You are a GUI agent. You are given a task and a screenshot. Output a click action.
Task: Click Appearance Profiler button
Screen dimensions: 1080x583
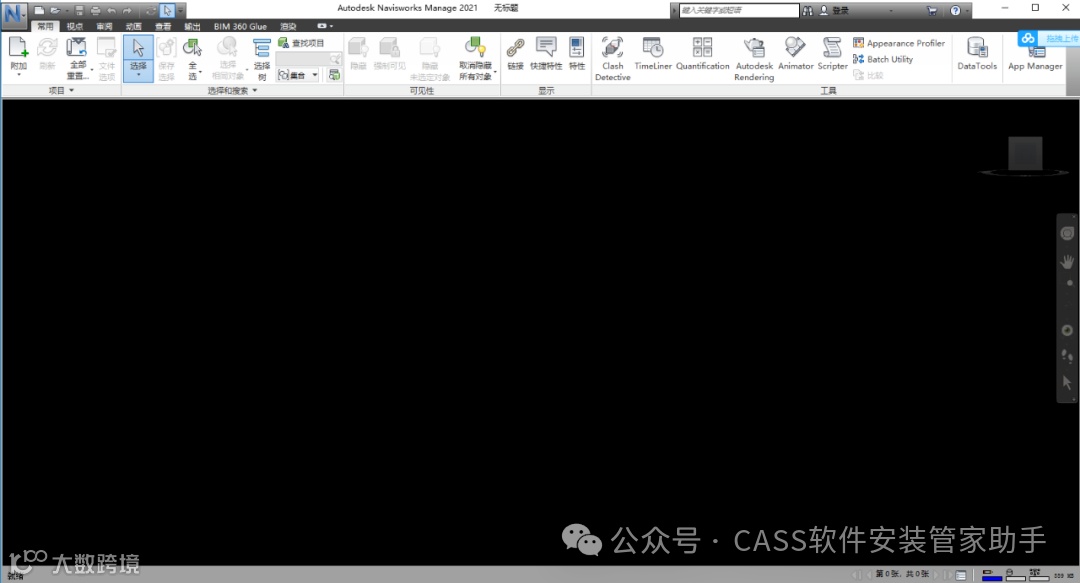point(899,43)
